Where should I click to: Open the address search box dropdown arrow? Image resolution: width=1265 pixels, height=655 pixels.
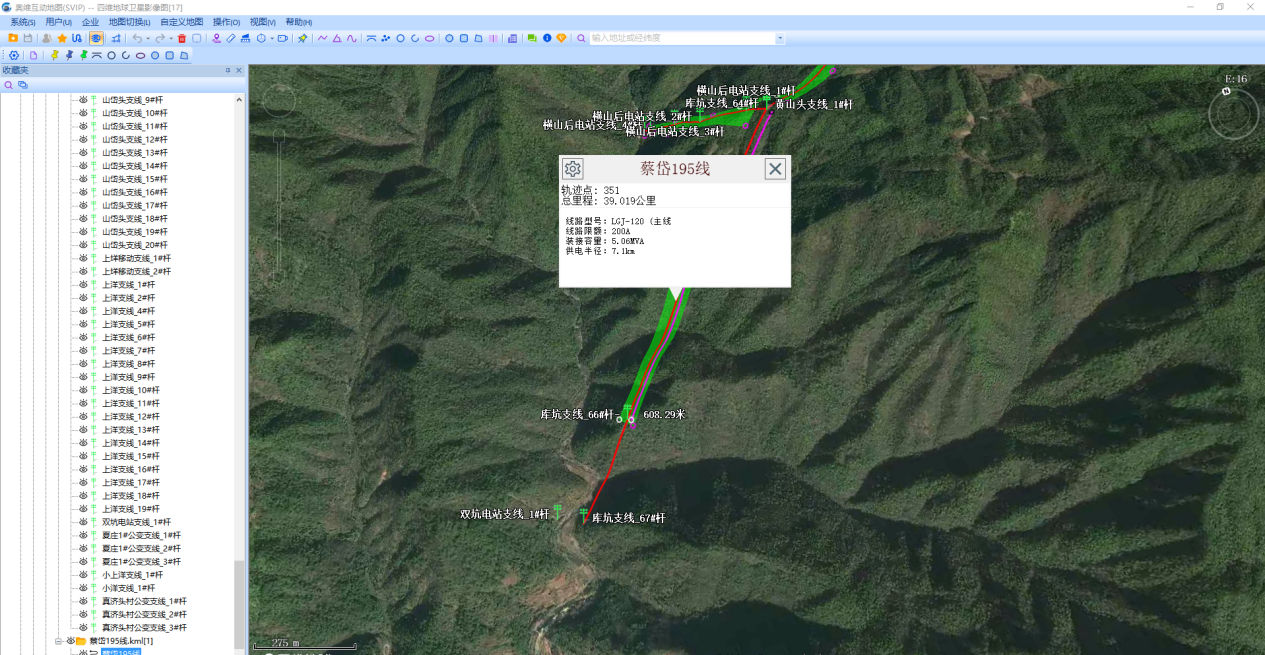pos(780,38)
